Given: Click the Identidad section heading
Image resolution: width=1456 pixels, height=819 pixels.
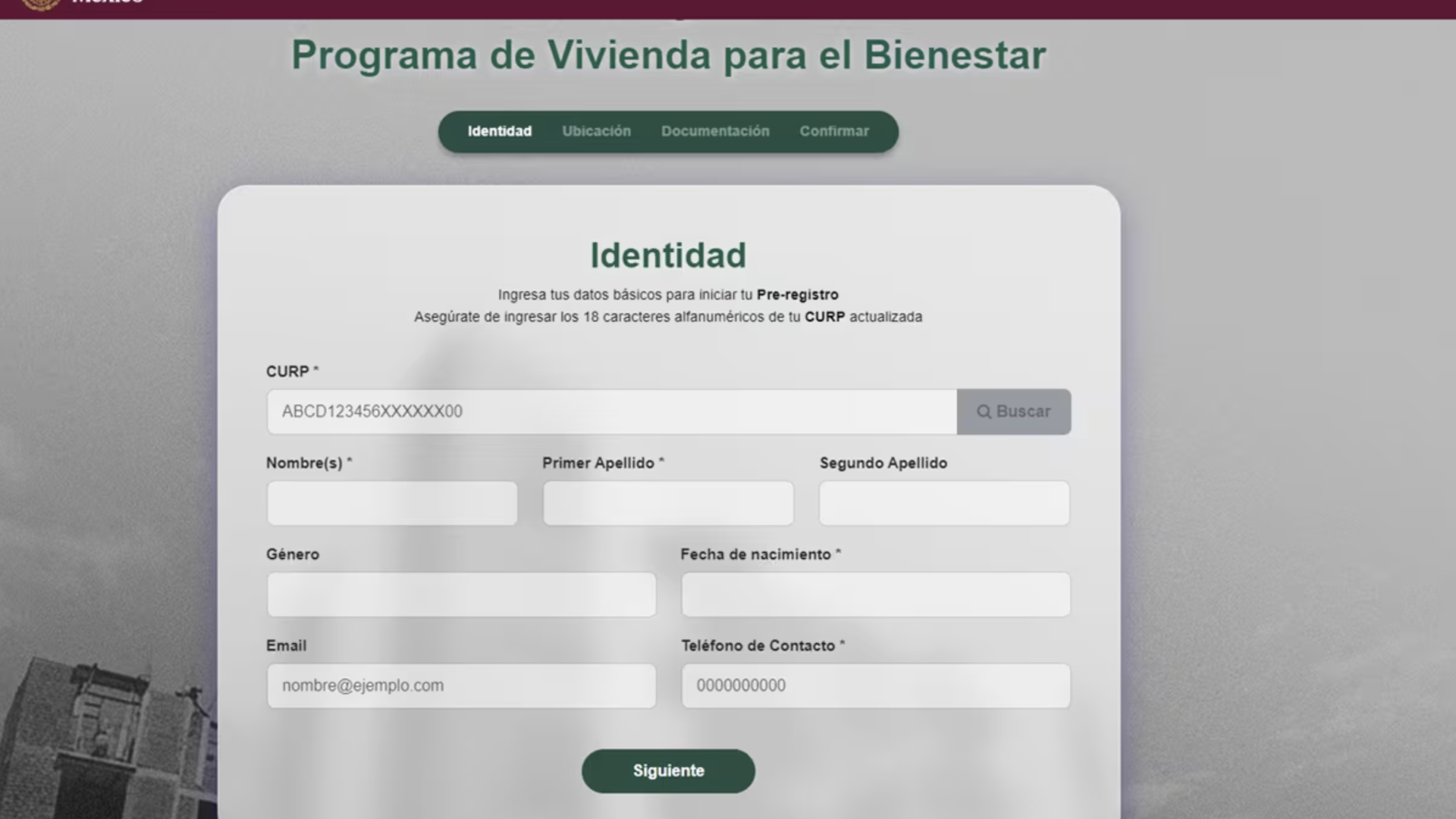Looking at the screenshot, I should point(668,256).
